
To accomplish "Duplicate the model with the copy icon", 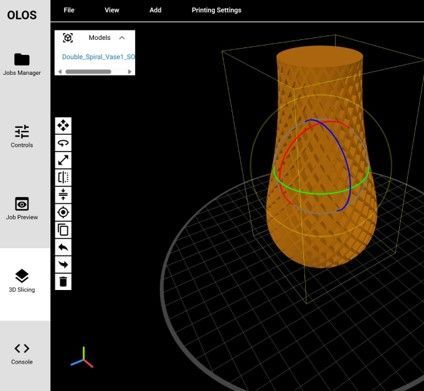I will click(63, 230).
